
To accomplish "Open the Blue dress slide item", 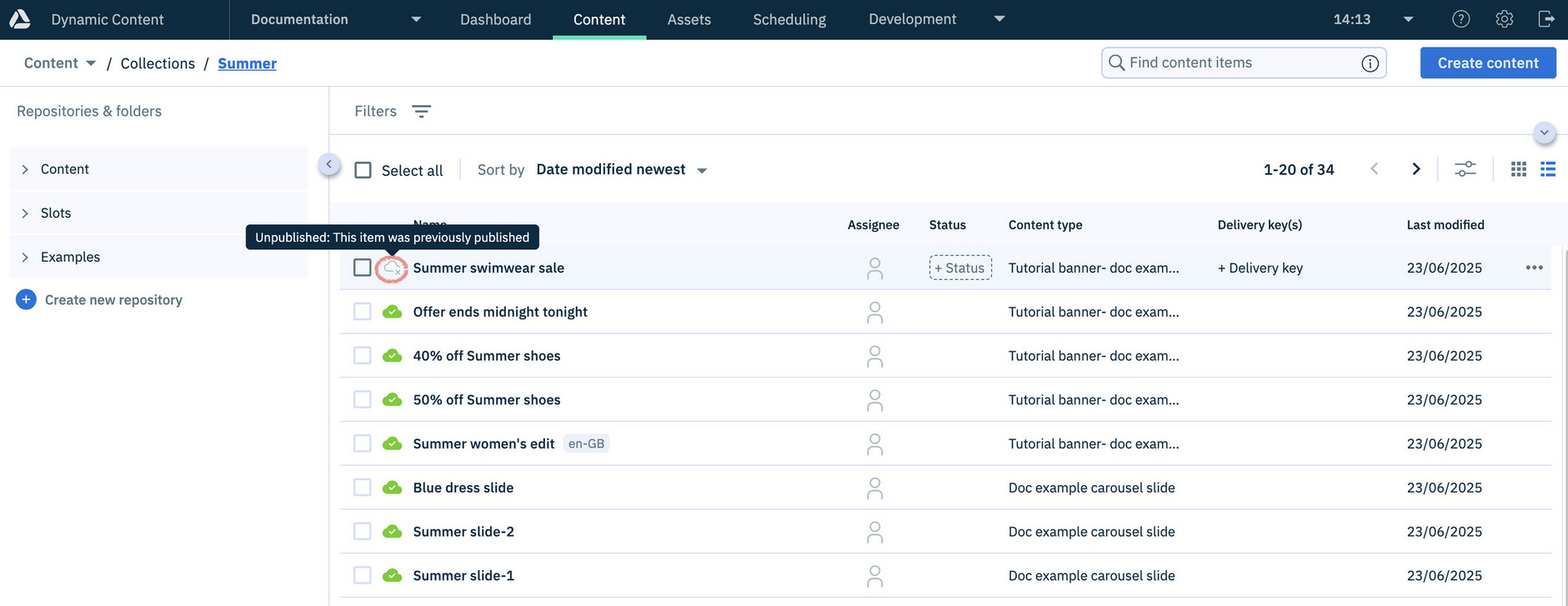I will [x=463, y=488].
